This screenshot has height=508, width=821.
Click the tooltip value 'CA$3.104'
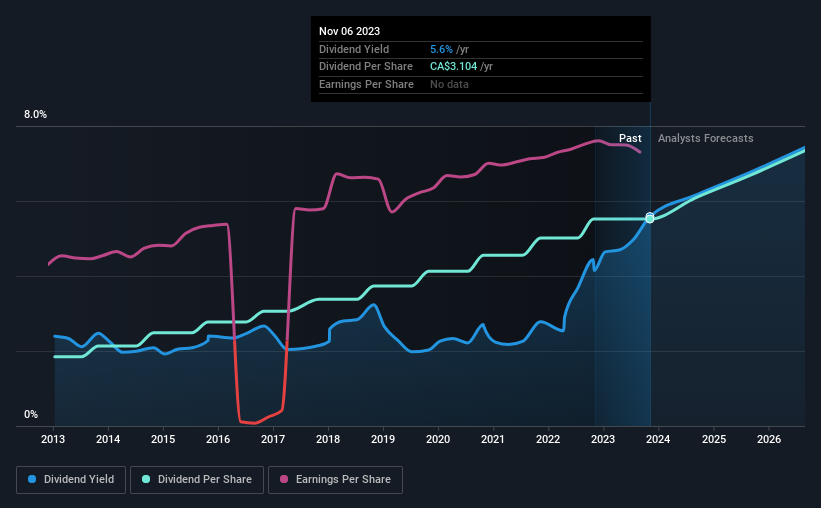[453, 67]
